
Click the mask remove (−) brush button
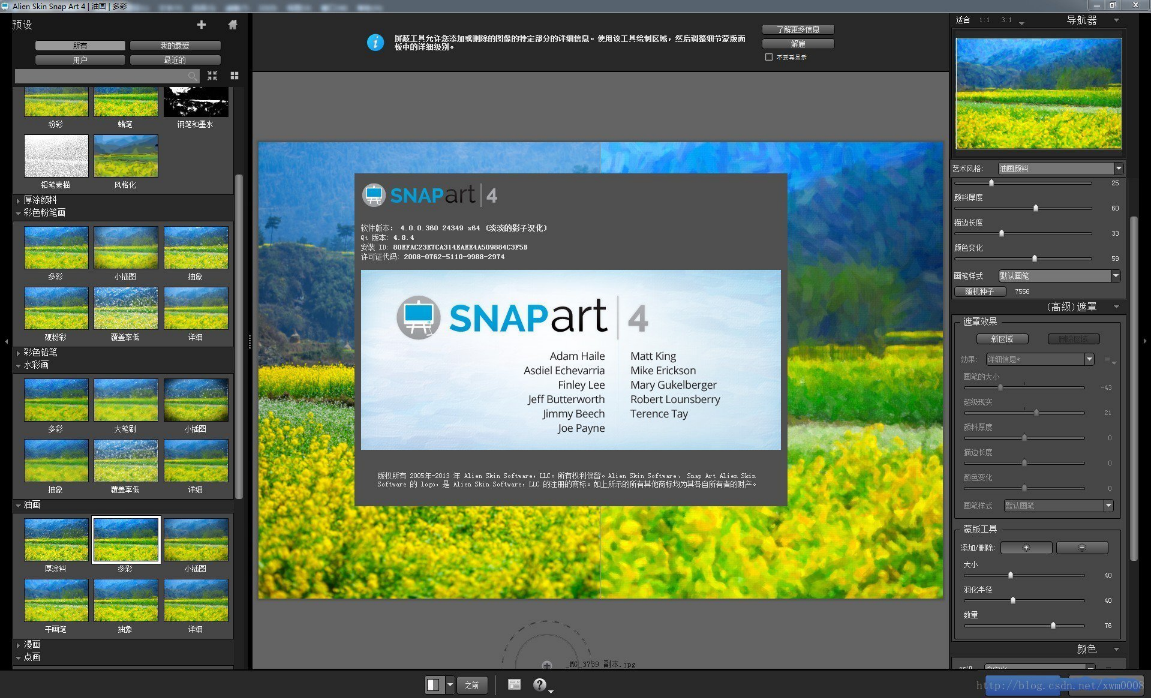coord(1082,547)
